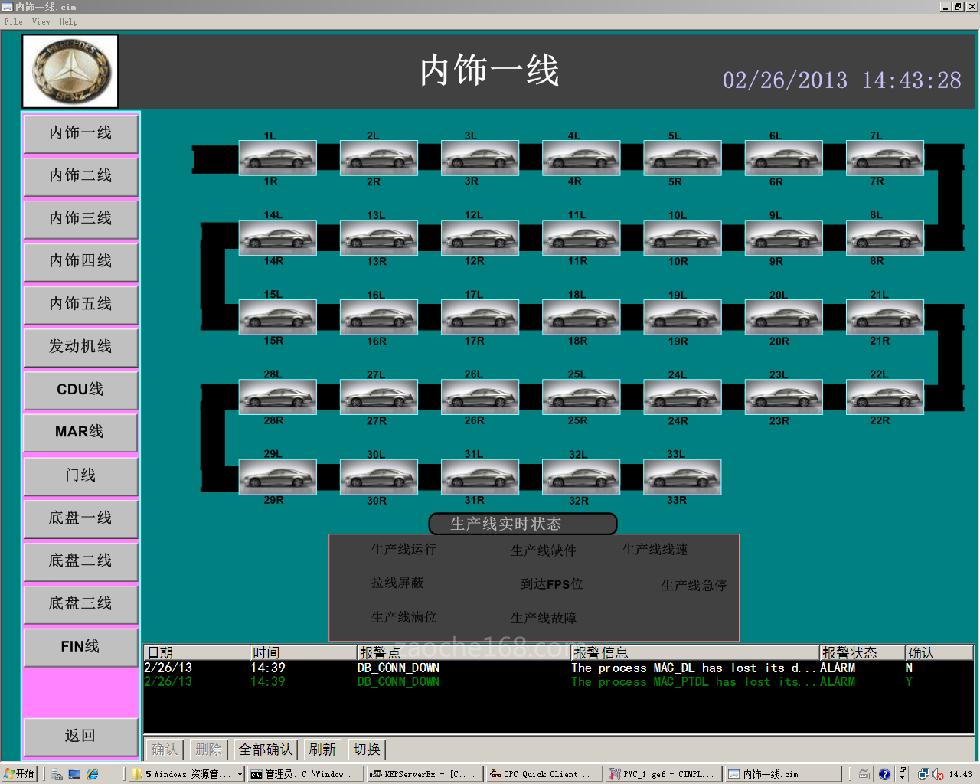Open the Help menu
The height and width of the screenshot is (784, 980).
[68, 21]
